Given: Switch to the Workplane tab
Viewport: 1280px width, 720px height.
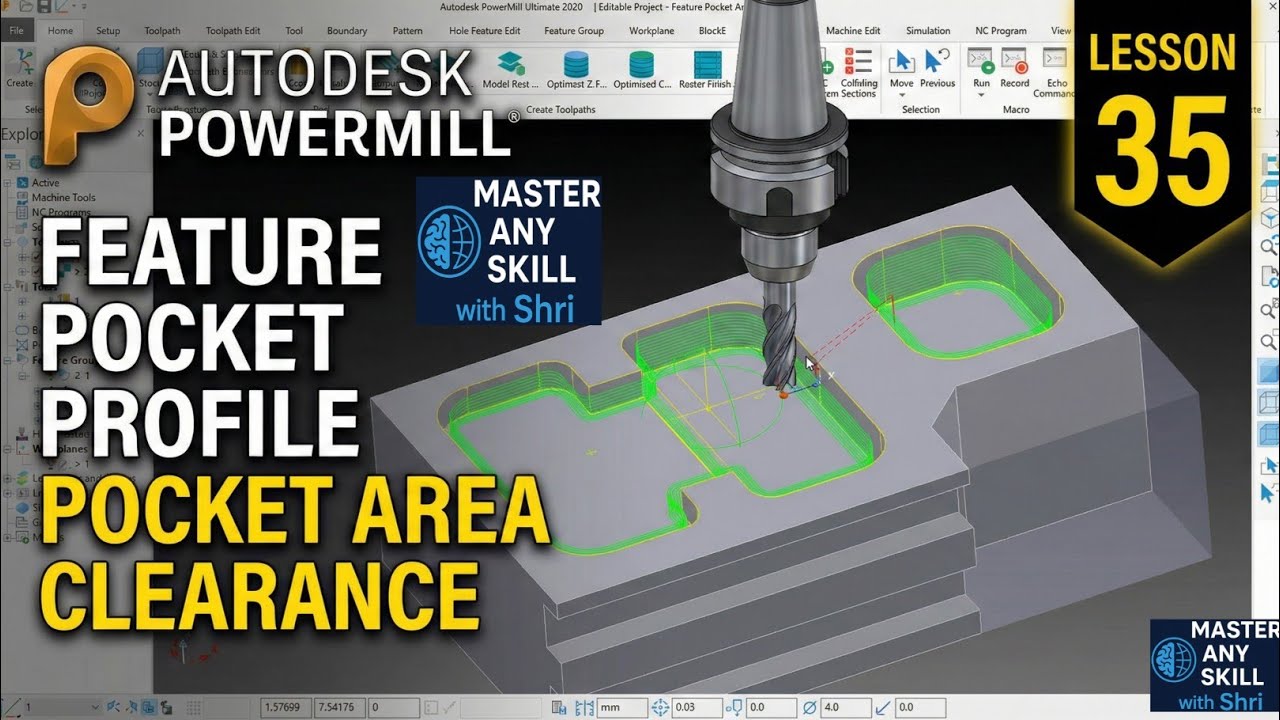Looking at the screenshot, I should [x=651, y=31].
